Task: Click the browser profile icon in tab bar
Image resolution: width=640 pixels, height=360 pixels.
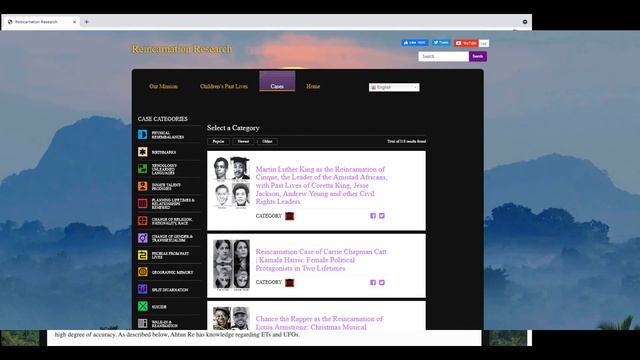Action: click(x=525, y=22)
